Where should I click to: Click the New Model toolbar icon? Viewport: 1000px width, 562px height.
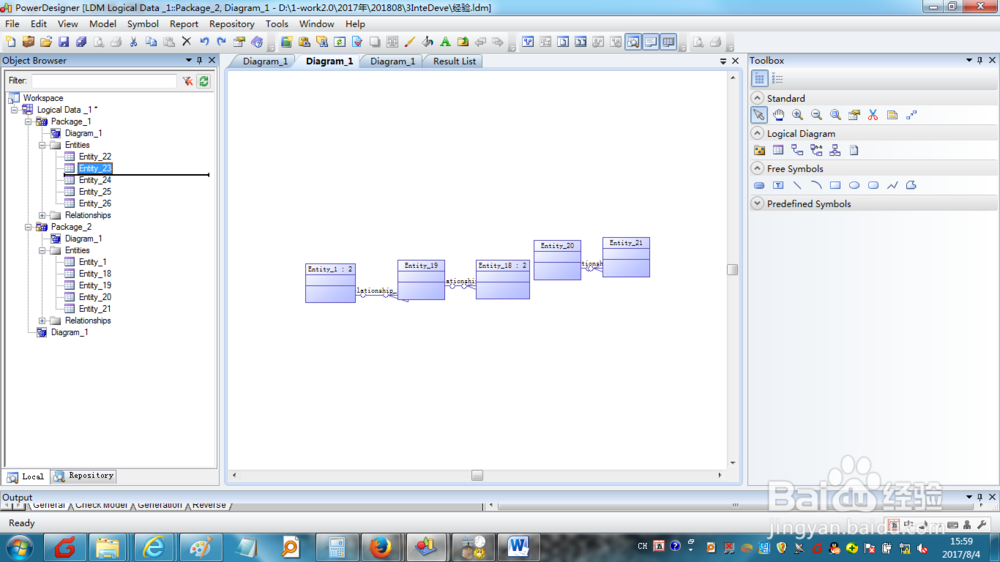click(x=11, y=42)
